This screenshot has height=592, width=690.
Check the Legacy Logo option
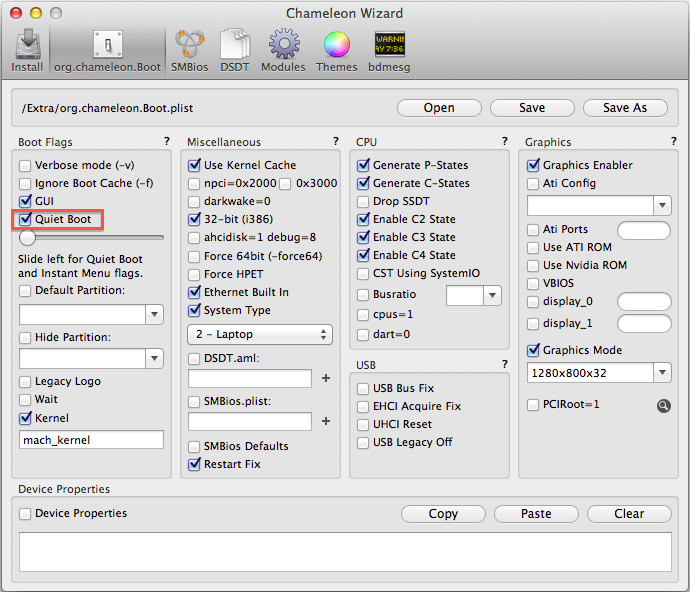point(25,382)
